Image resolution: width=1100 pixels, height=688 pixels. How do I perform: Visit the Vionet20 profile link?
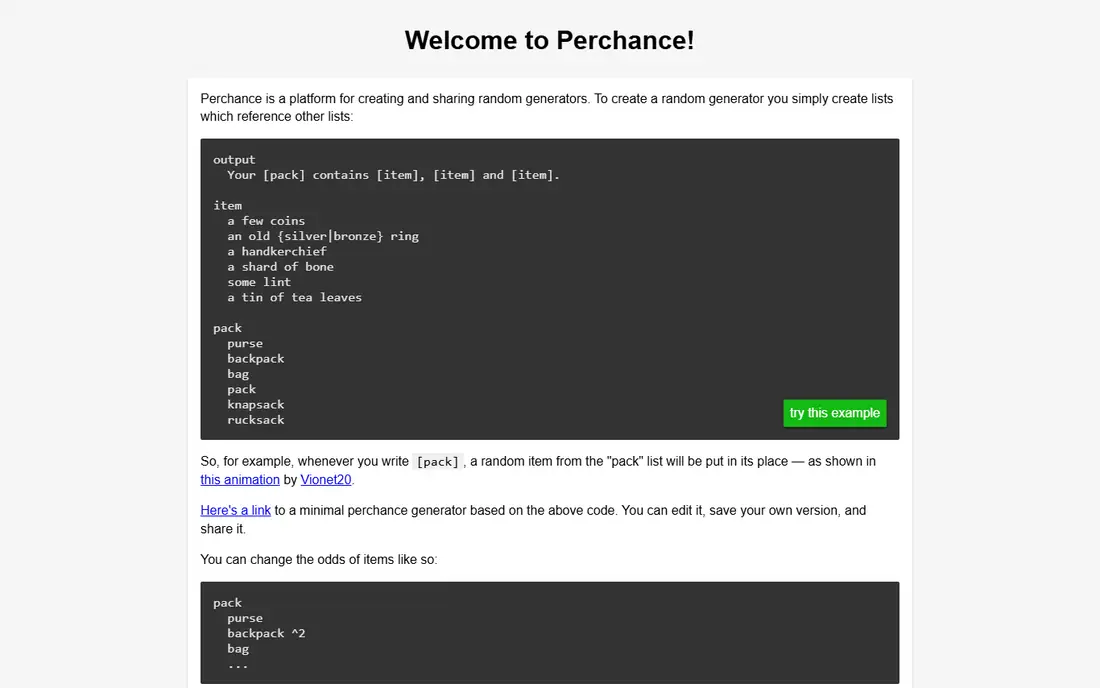coord(326,480)
